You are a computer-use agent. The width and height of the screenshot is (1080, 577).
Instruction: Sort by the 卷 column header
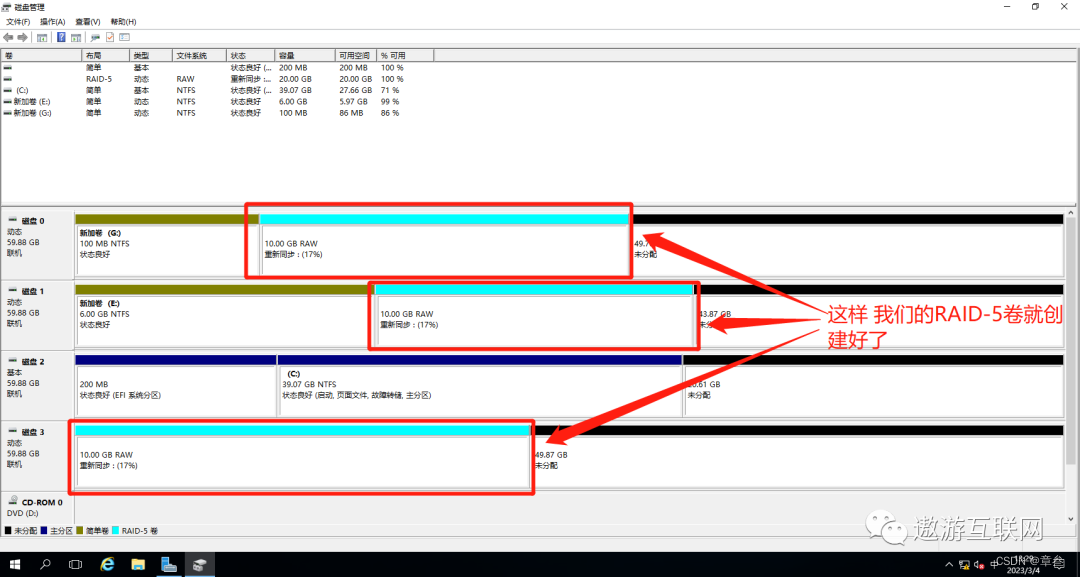tap(41, 55)
